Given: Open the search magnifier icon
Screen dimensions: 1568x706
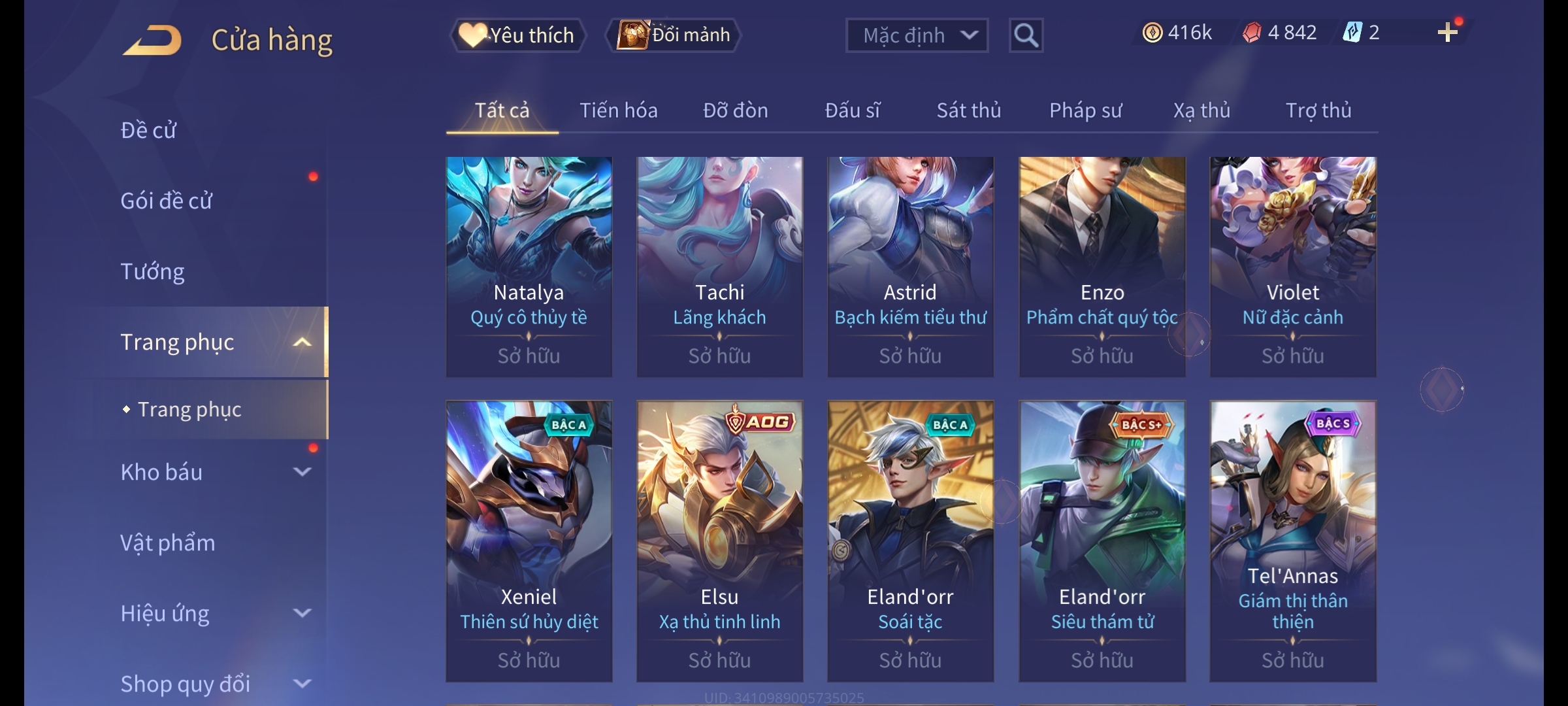Looking at the screenshot, I should coord(1026,35).
